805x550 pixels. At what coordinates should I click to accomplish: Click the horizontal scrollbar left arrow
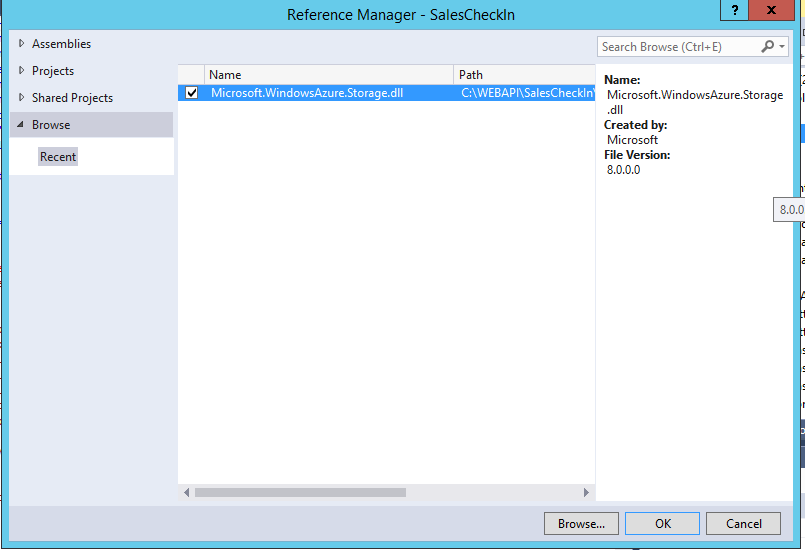(x=186, y=492)
